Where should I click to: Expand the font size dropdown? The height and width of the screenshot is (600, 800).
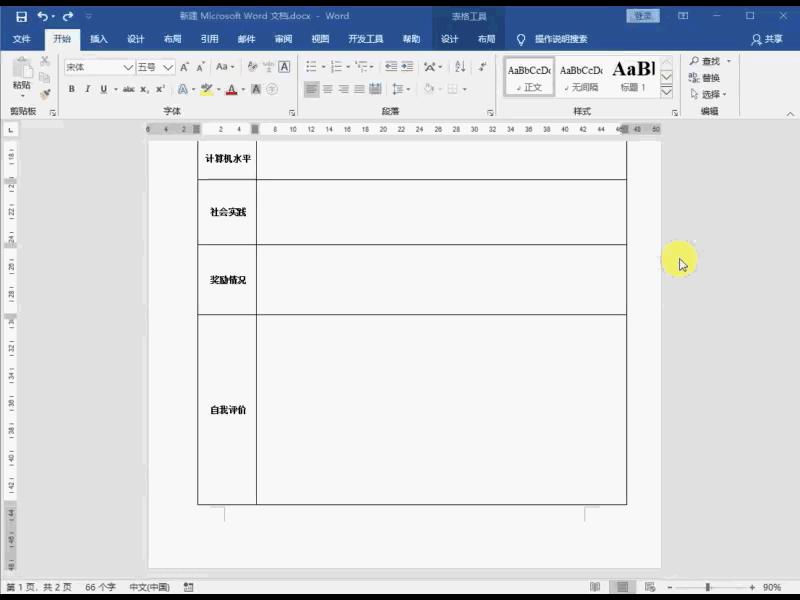coord(168,66)
